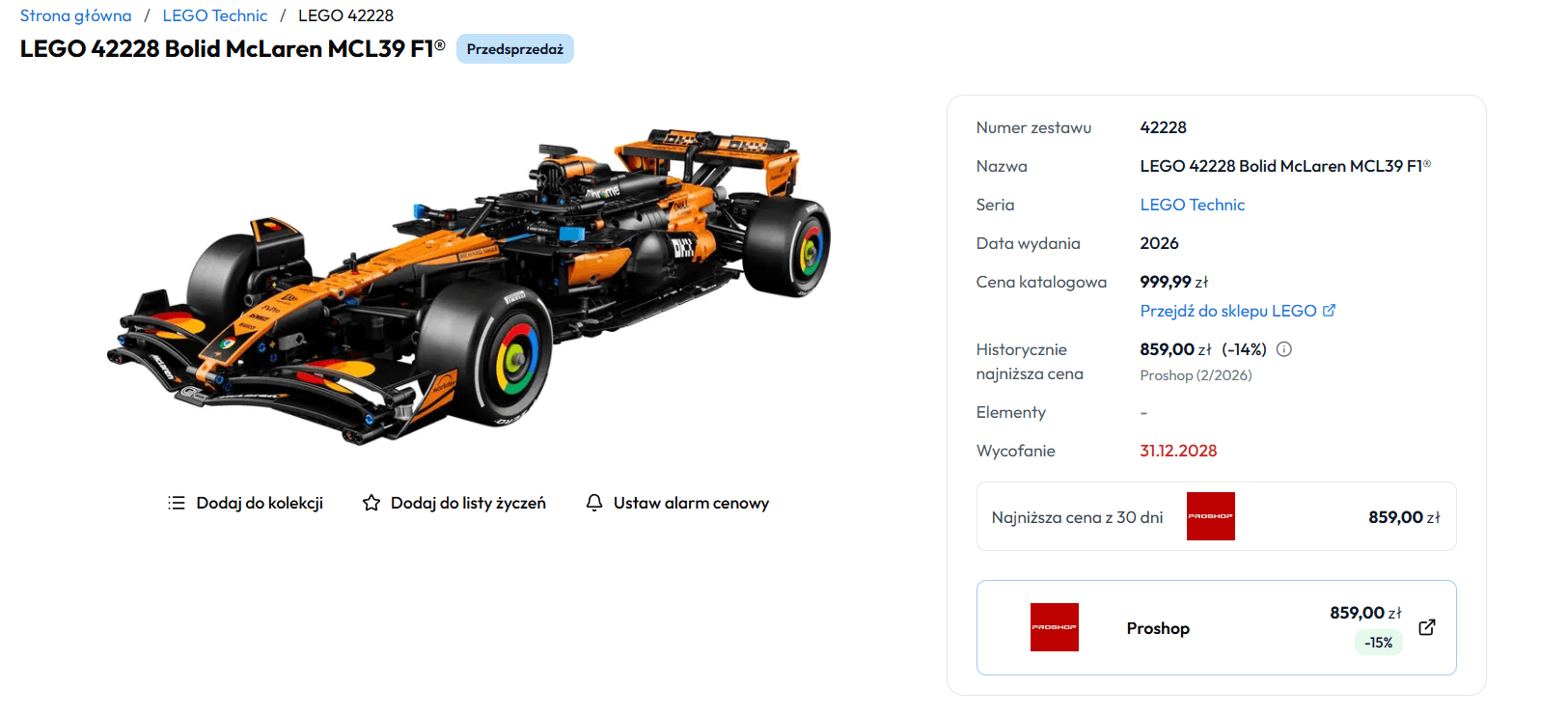The height and width of the screenshot is (716, 1568).
Task: Follow Przejdź do sklepu LEGO link
Action: [1228, 311]
